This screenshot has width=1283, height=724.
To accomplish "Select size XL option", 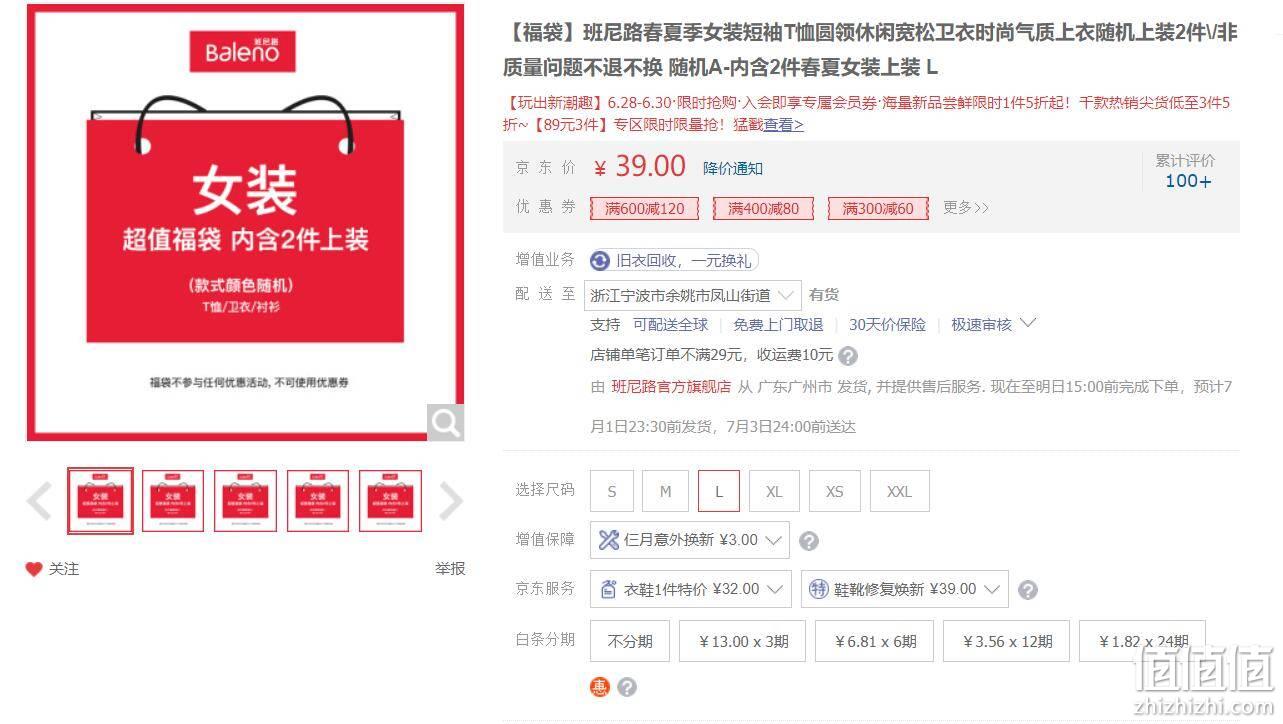I will coord(774,491).
